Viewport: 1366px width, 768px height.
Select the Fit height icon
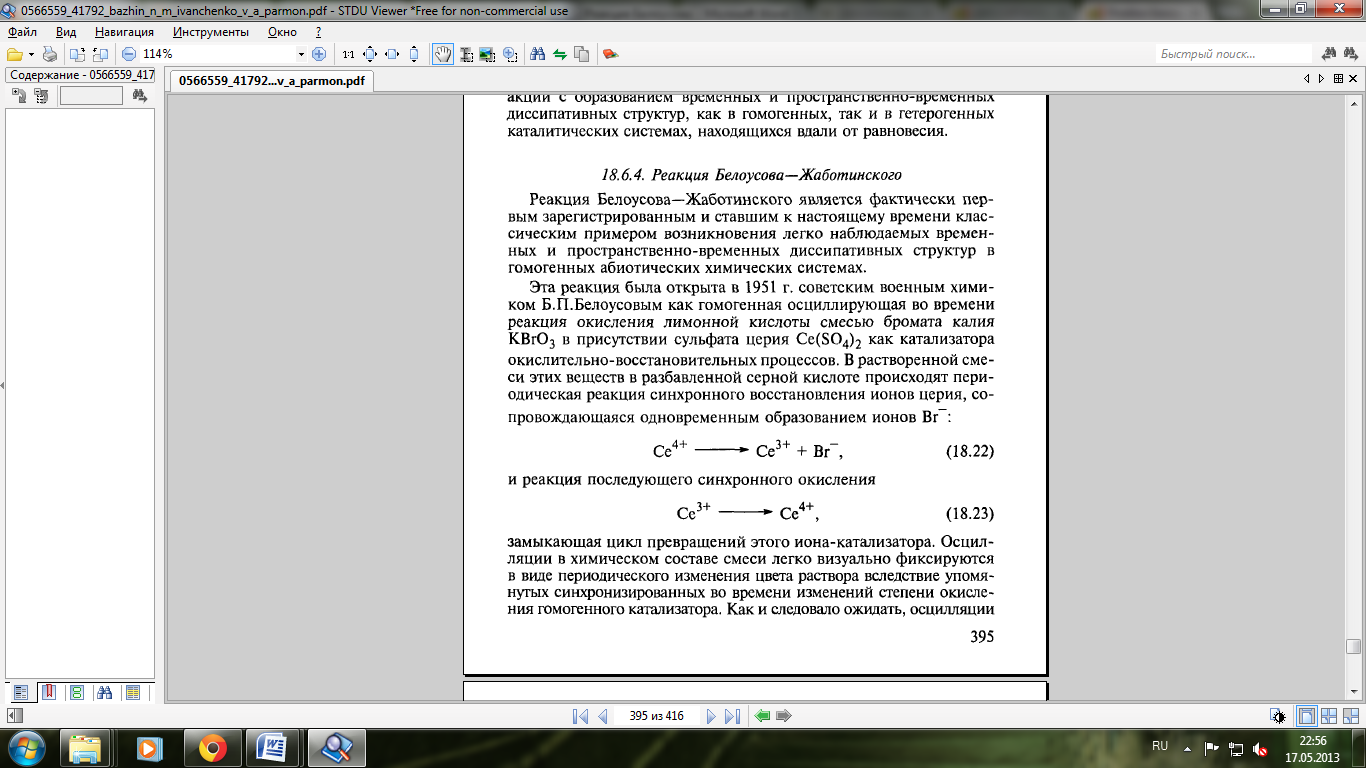tap(414, 54)
